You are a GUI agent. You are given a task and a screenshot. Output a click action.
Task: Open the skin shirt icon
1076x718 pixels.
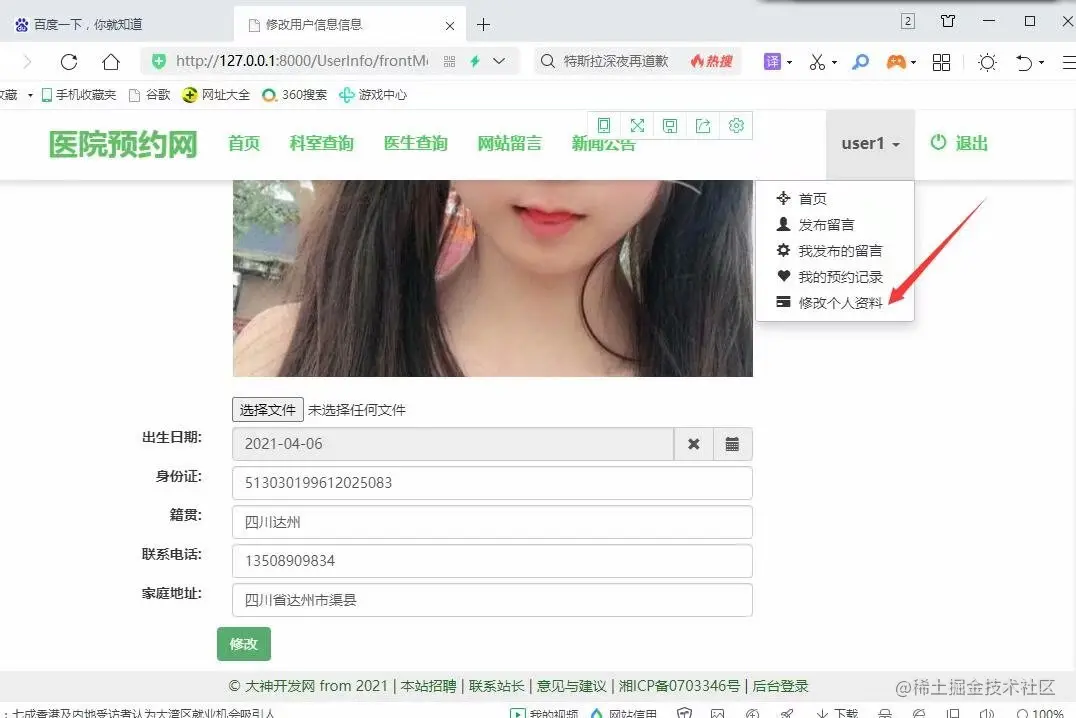pos(948,21)
